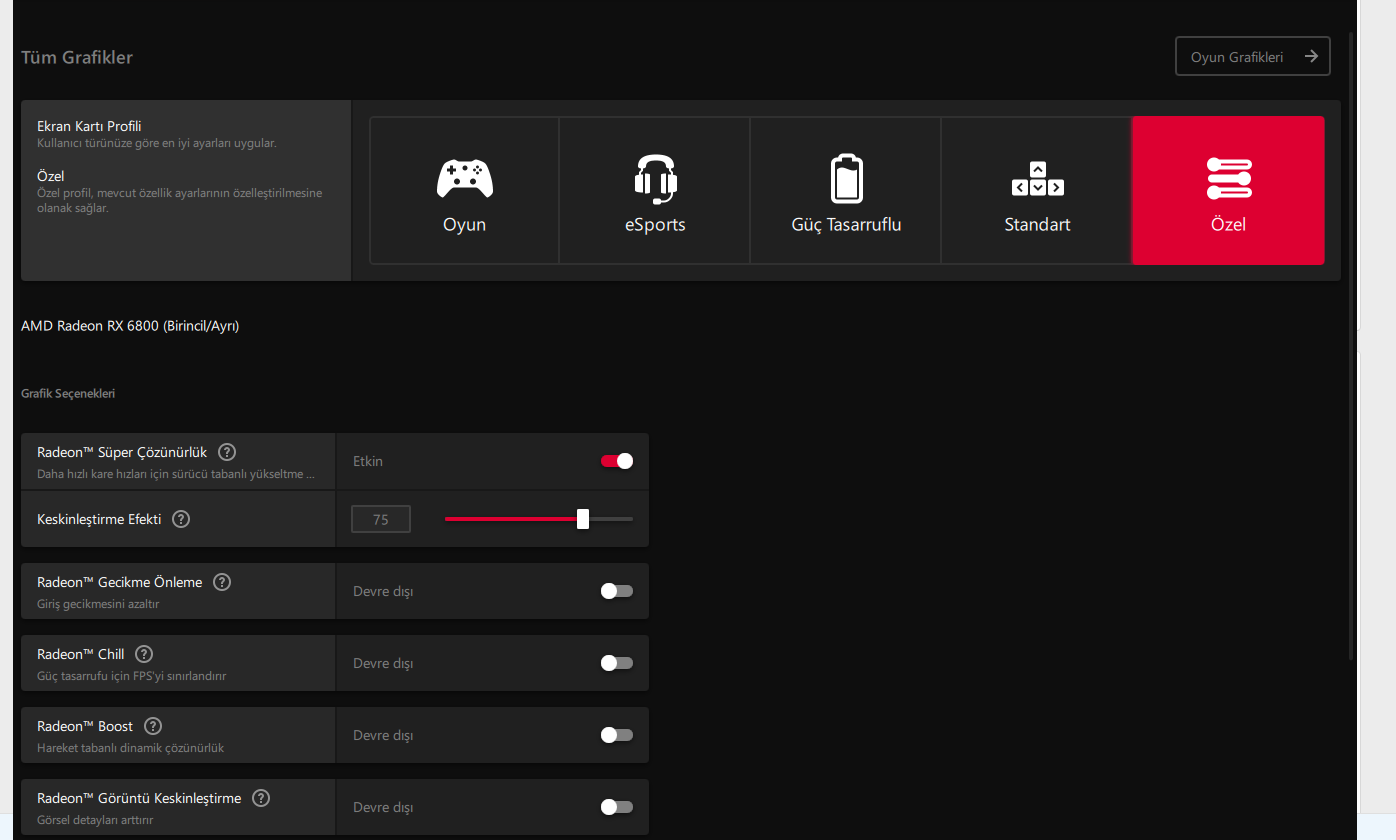Select the Standart arrow-keys profile icon
1396x840 pixels.
click(x=1038, y=179)
